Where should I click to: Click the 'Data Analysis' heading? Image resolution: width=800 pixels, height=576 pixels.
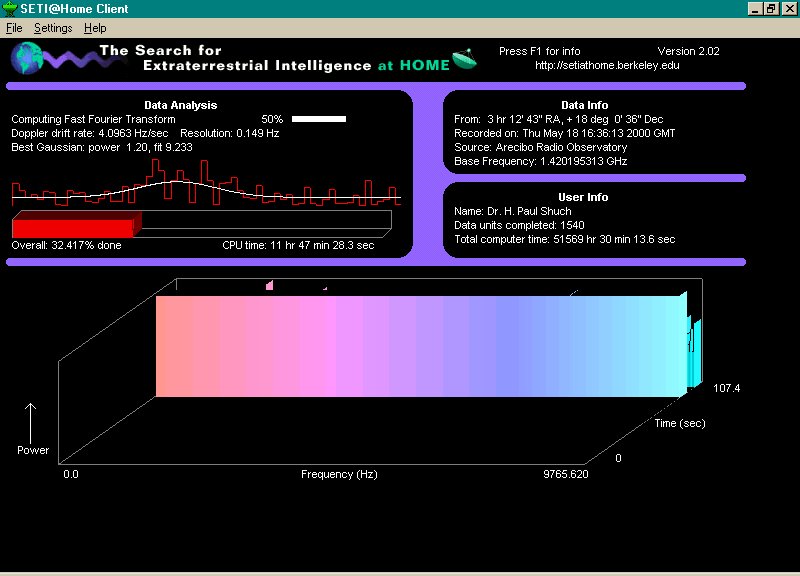181,105
